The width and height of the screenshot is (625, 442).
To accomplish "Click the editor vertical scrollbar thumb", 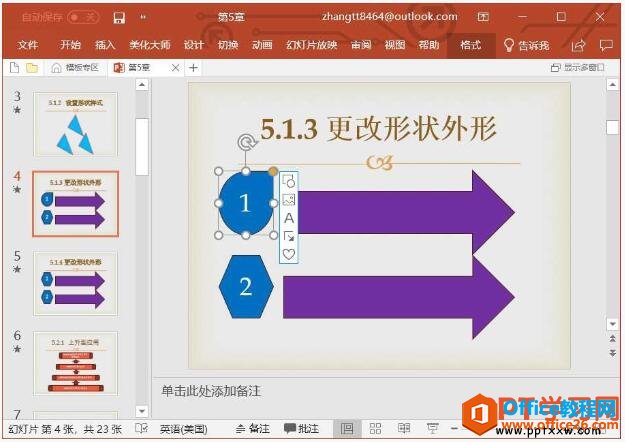I will (x=612, y=128).
